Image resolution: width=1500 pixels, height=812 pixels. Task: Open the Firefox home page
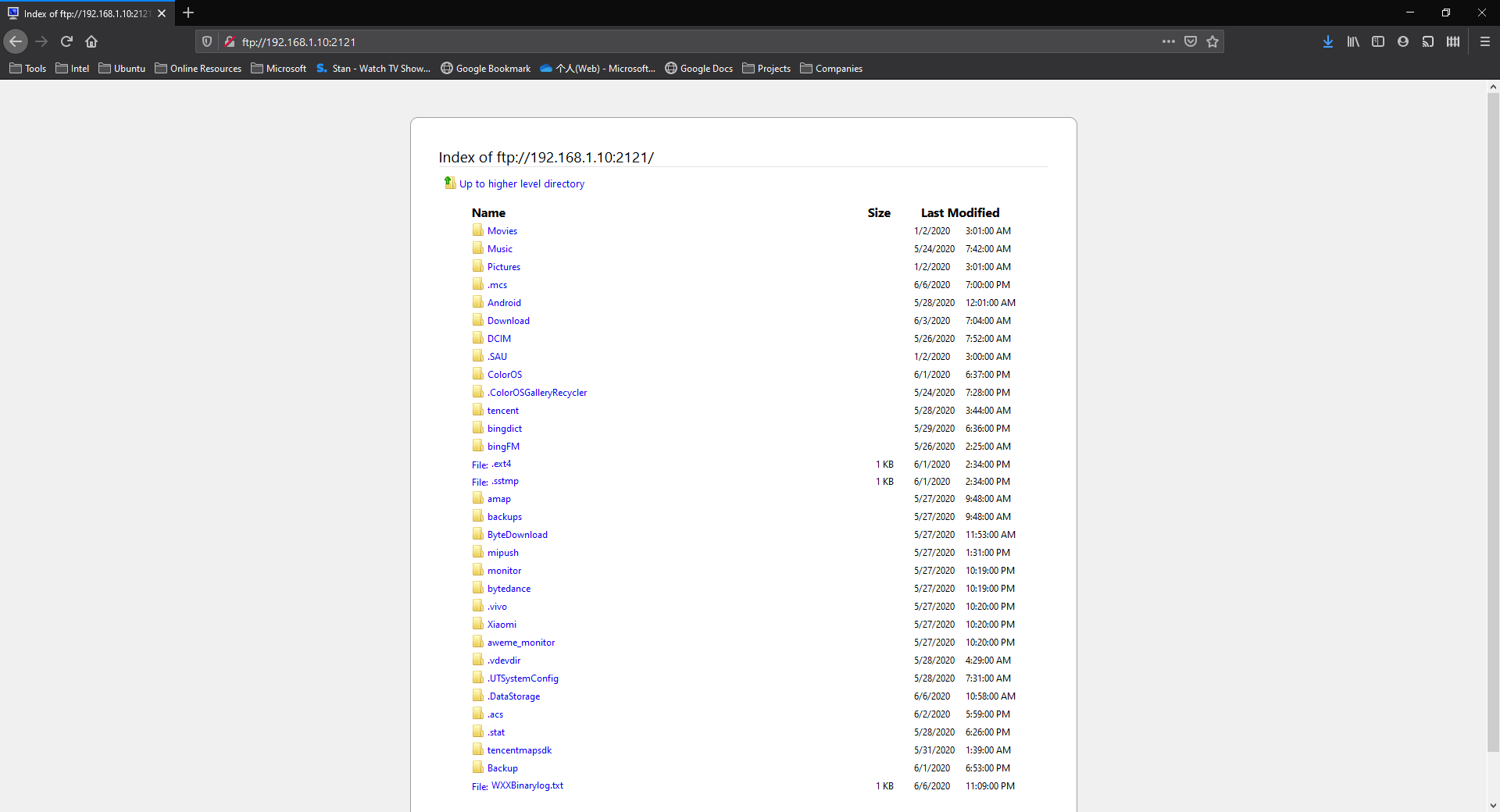[x=91, y=41]
